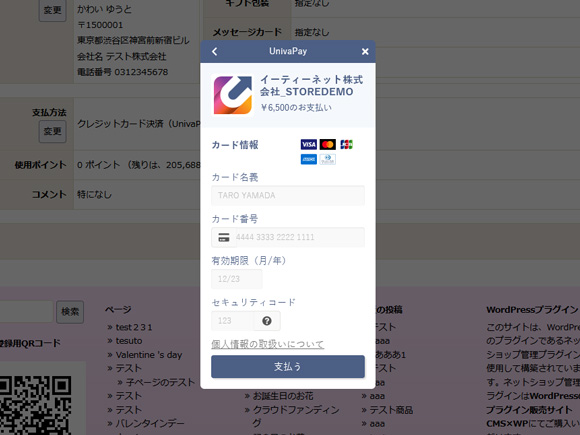
Task: Click the WordPressプラグイン heading
Action: 532,310
